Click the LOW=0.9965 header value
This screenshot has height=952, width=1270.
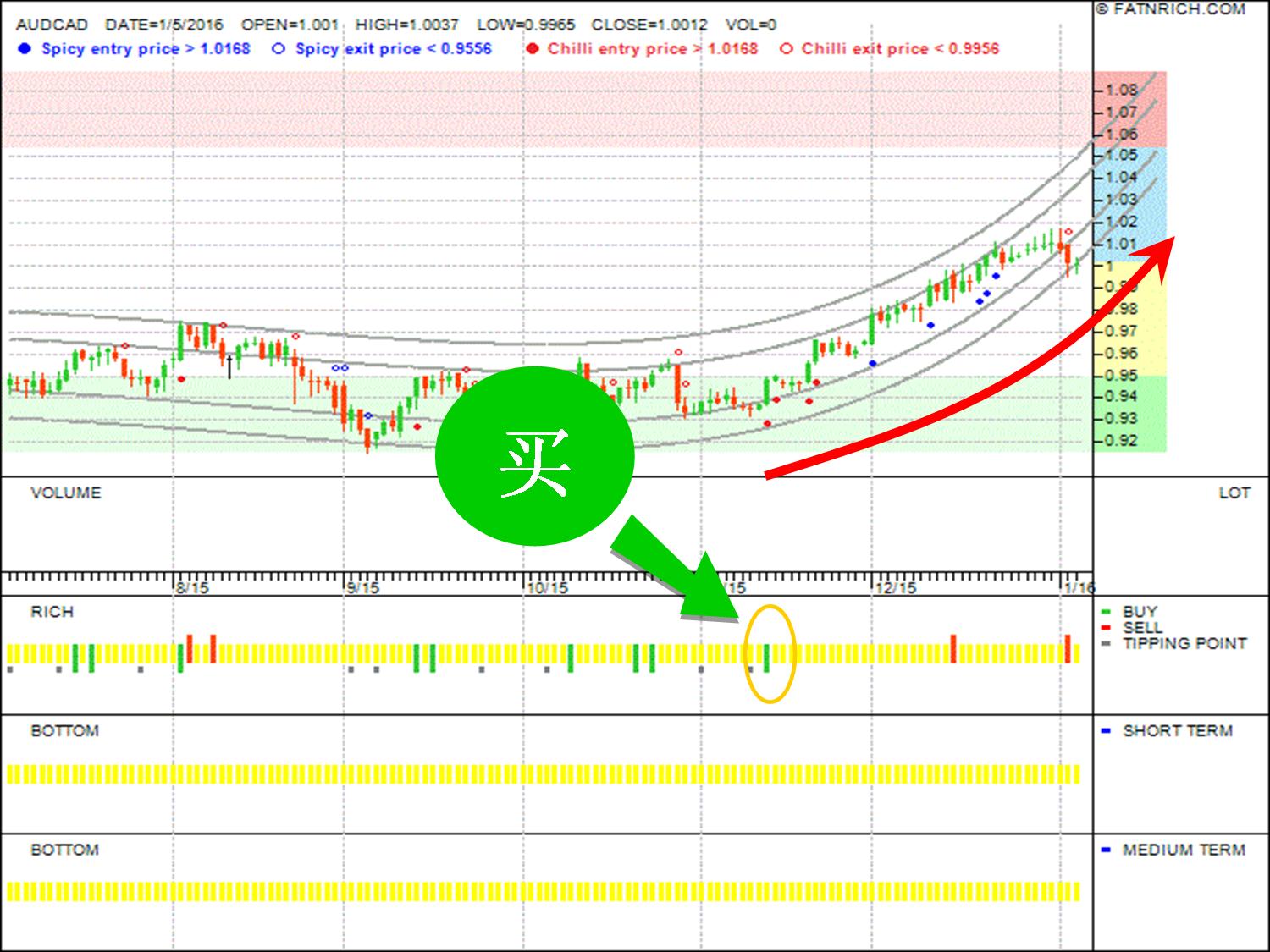pyautogui.click(x=526, y=25)
